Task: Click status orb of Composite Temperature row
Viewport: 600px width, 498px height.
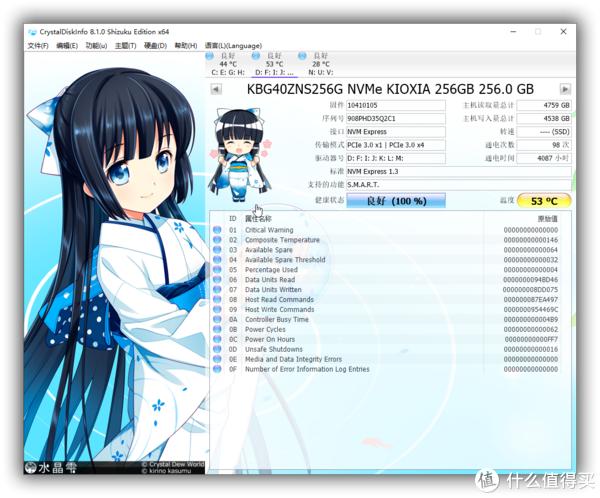Action: [x=217, y=240]
